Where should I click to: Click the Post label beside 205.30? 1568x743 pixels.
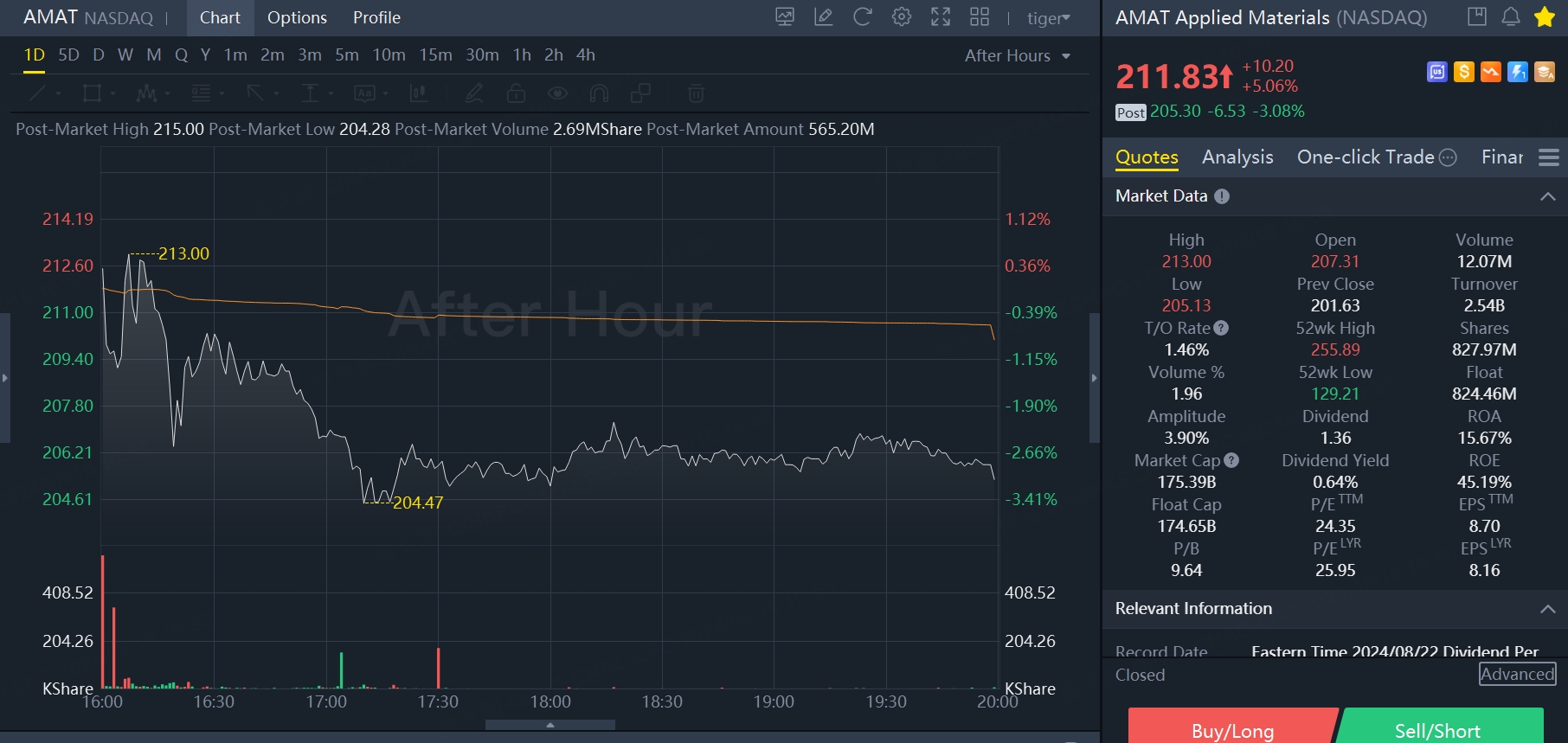(1130, 112)
